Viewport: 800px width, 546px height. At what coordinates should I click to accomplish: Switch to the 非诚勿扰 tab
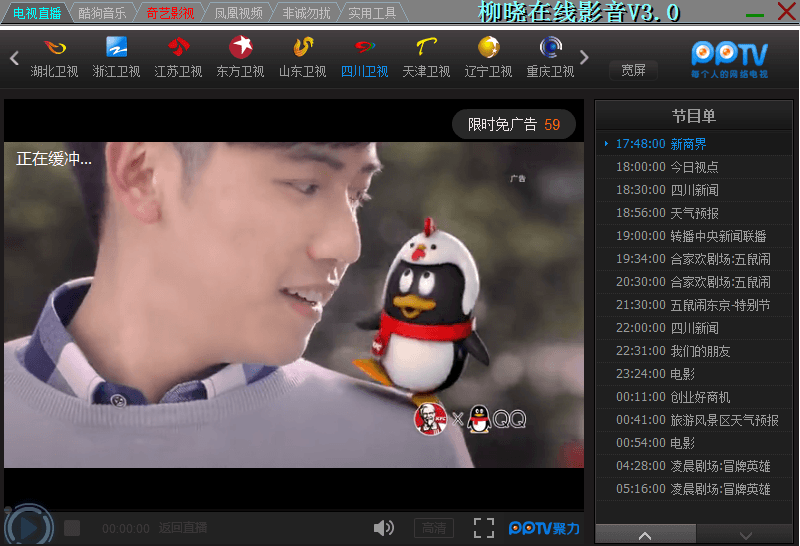coord(306,13)
